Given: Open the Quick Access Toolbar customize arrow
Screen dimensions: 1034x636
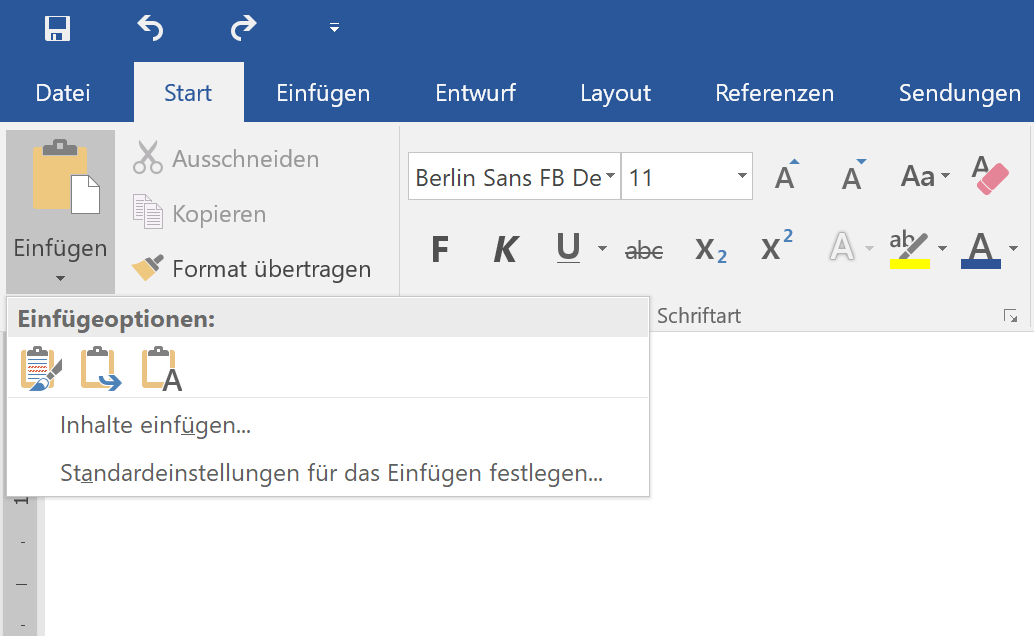Looking at the screenshot, I should [x=334, y=28].
